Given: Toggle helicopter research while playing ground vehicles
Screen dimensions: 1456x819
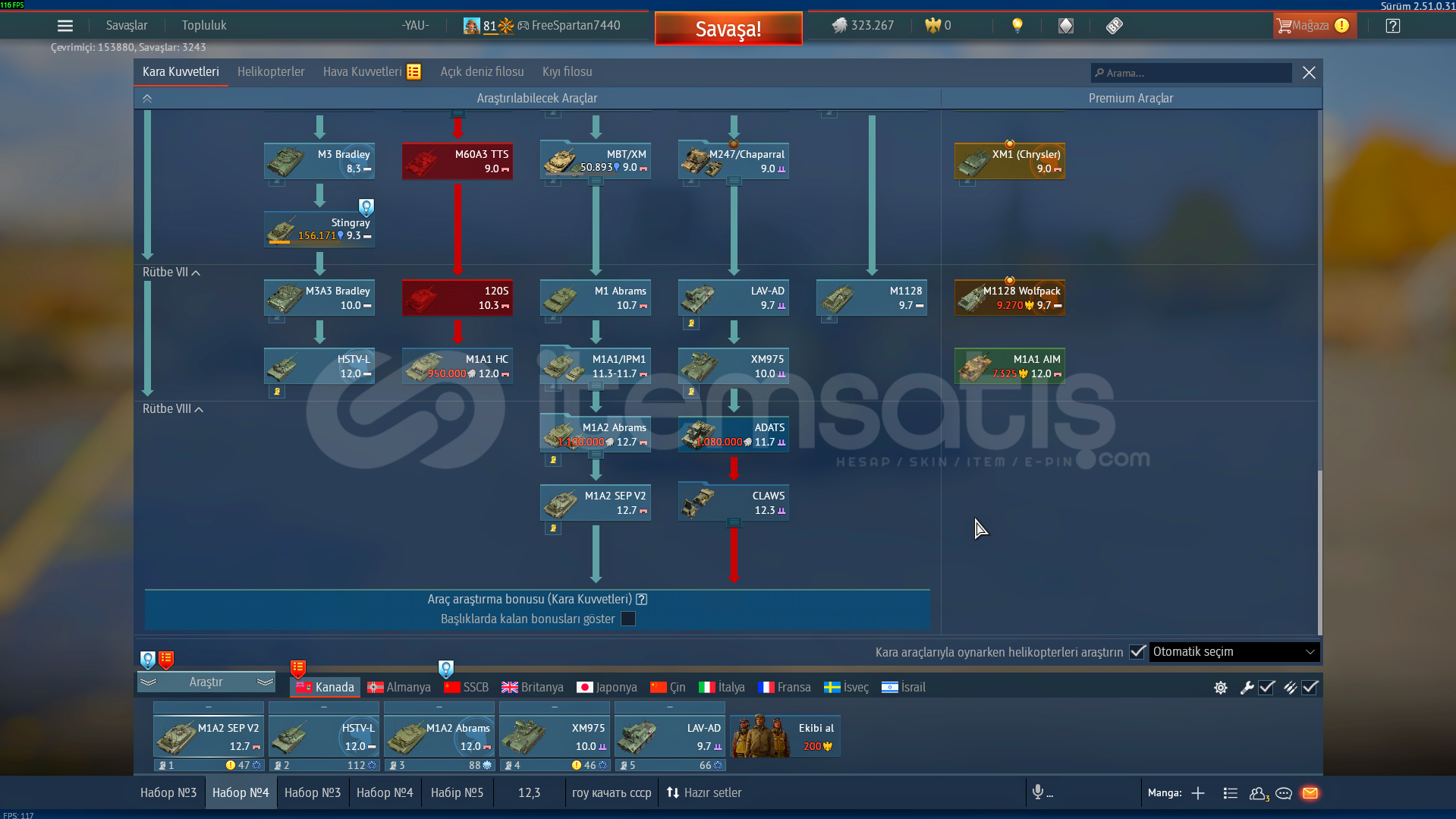Looking at the screenshot, I should coord(1137,652).
